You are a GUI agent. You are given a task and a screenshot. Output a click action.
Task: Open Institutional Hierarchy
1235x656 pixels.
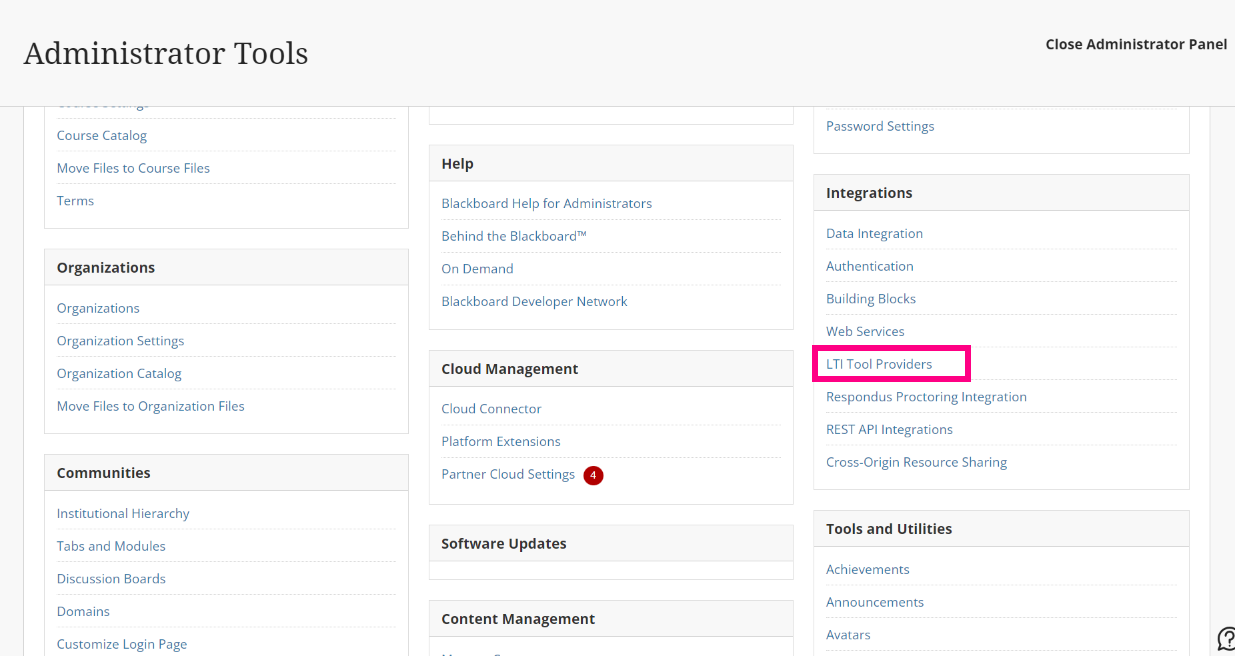123,513
